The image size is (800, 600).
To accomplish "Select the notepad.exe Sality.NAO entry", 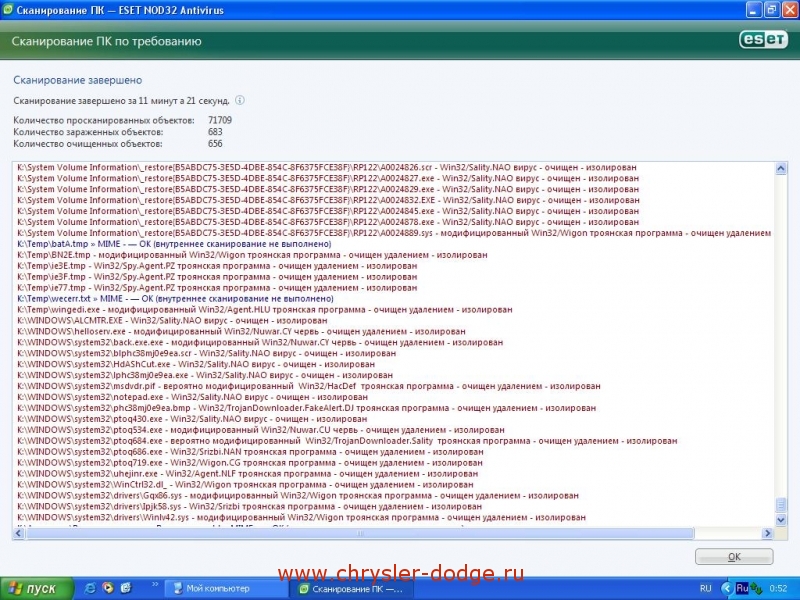I will point(192,397).
